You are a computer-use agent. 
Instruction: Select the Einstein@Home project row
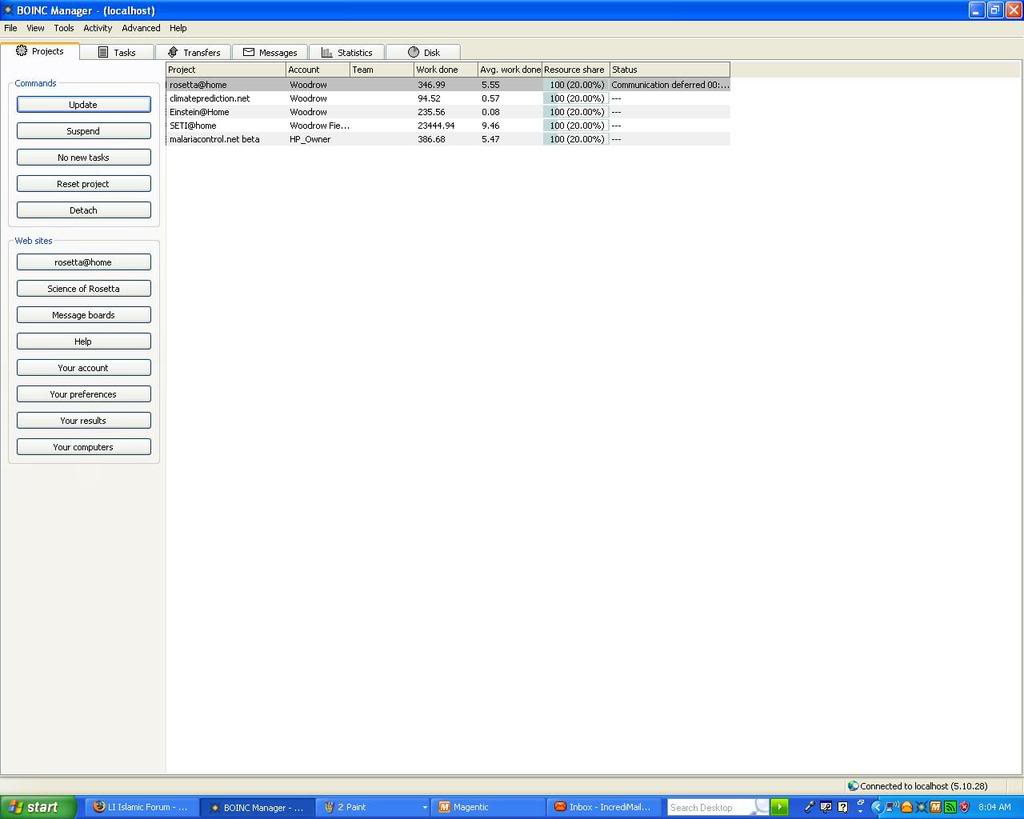[x=448, y=112]
